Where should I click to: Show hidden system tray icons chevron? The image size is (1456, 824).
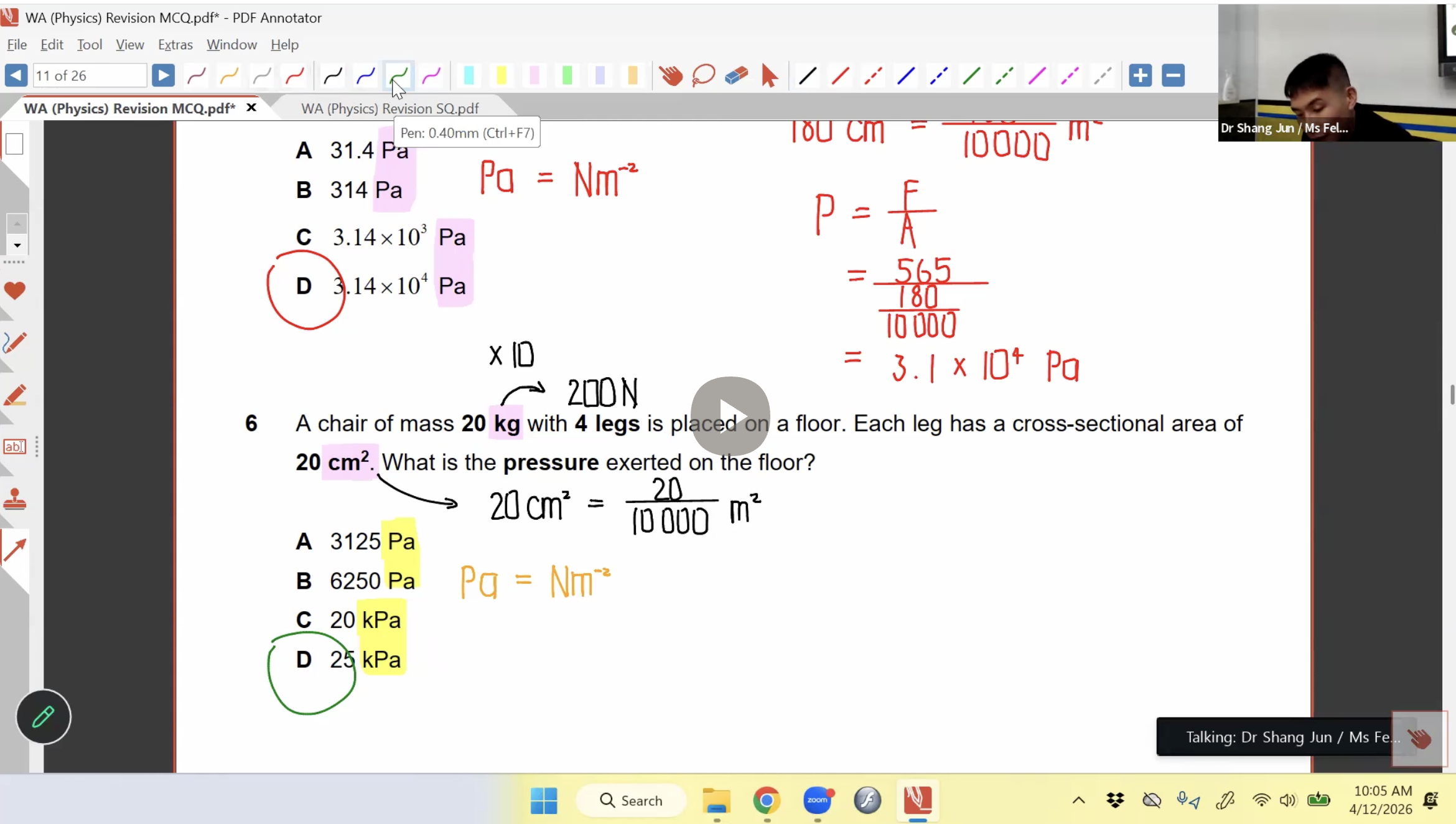(1078, 800)
